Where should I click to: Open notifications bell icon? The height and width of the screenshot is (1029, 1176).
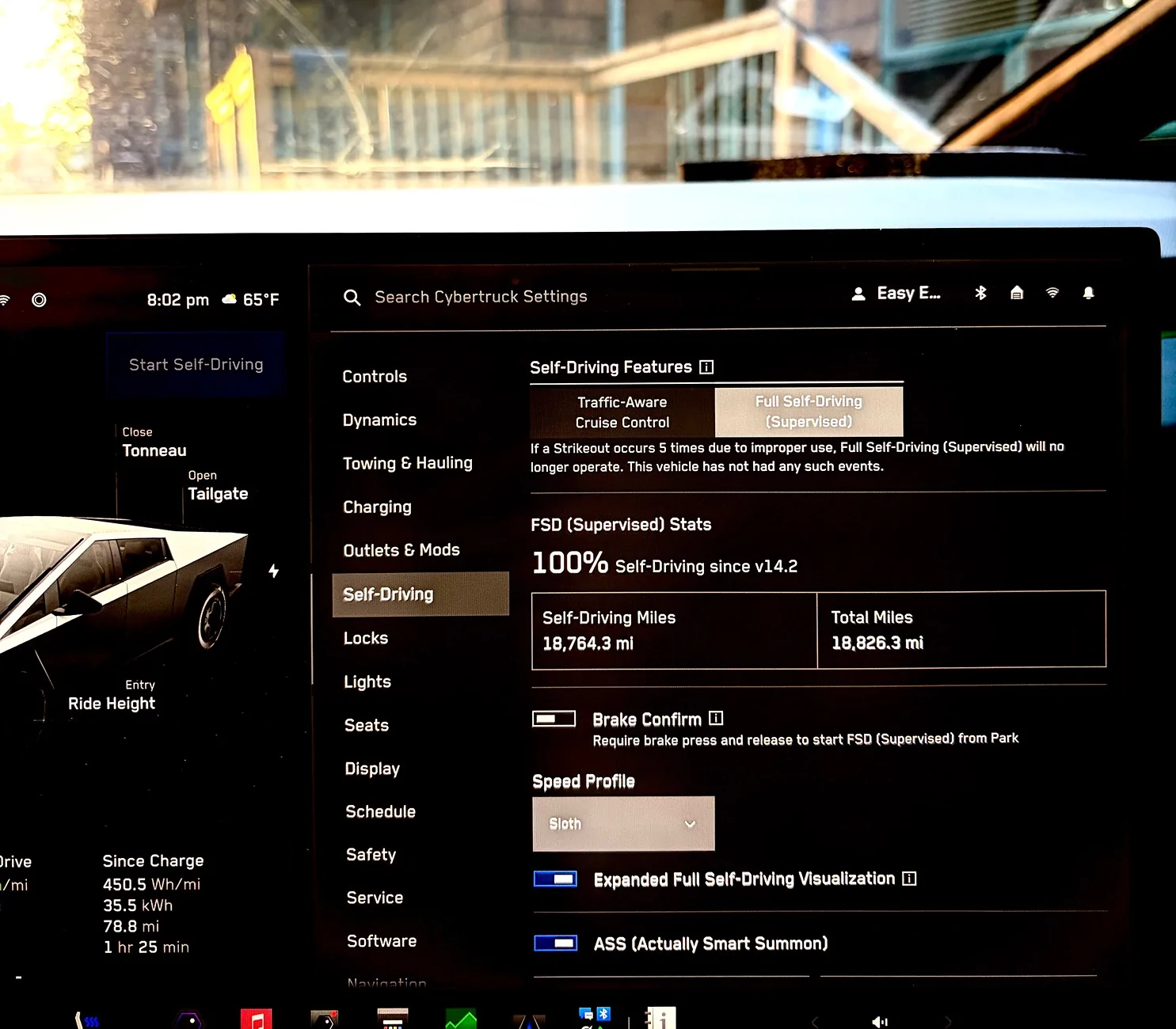tap(1089, 293)
